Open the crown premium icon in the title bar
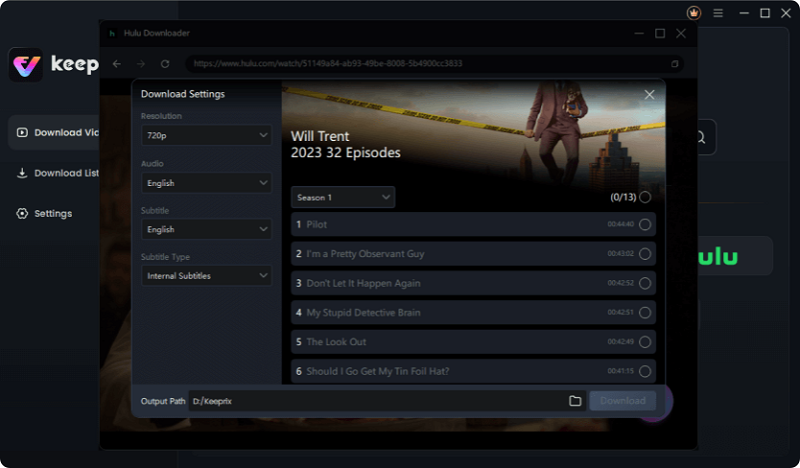 [693, 13]
